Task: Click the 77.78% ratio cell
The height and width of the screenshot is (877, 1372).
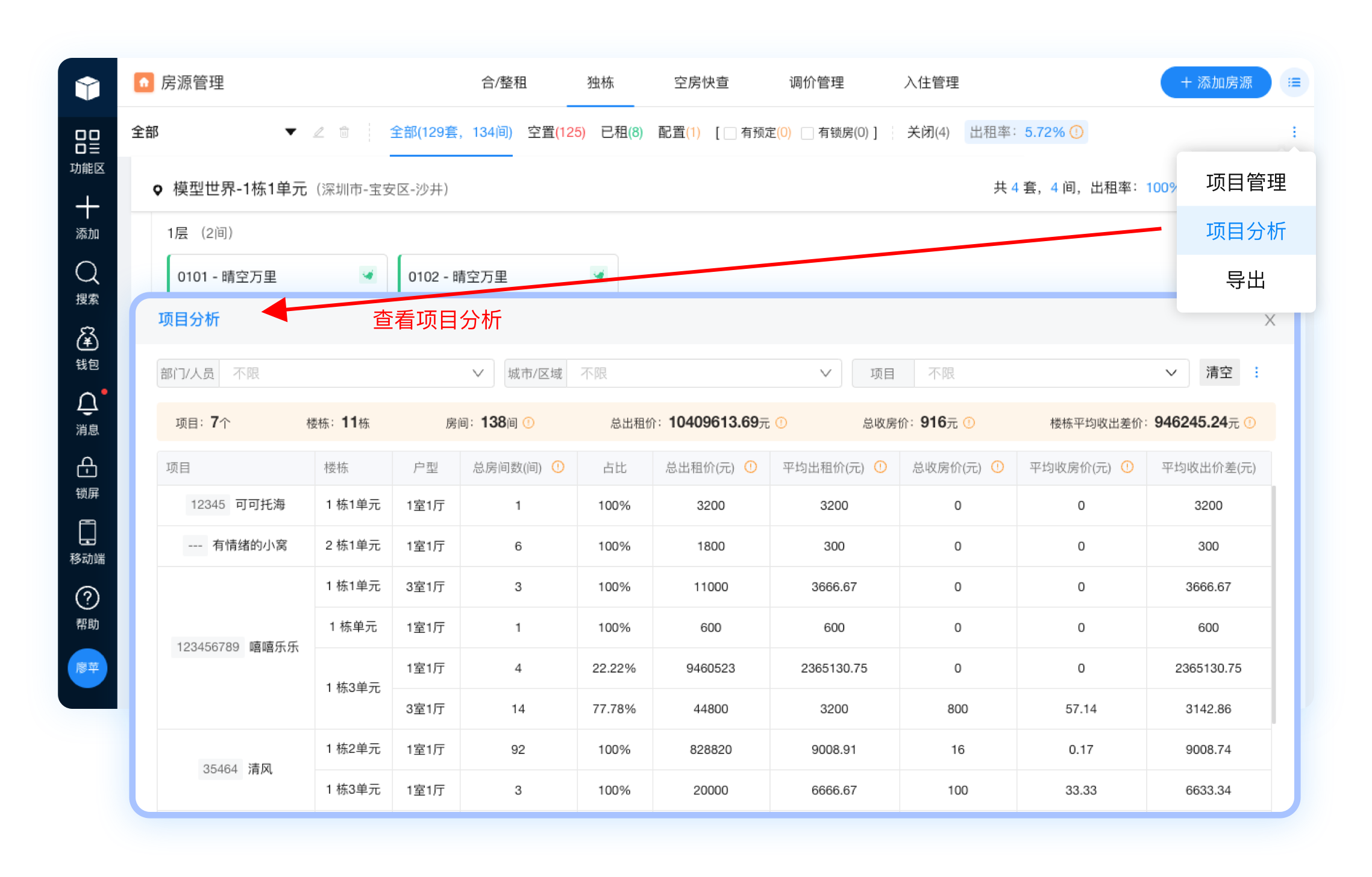Action: click(614, 709)
